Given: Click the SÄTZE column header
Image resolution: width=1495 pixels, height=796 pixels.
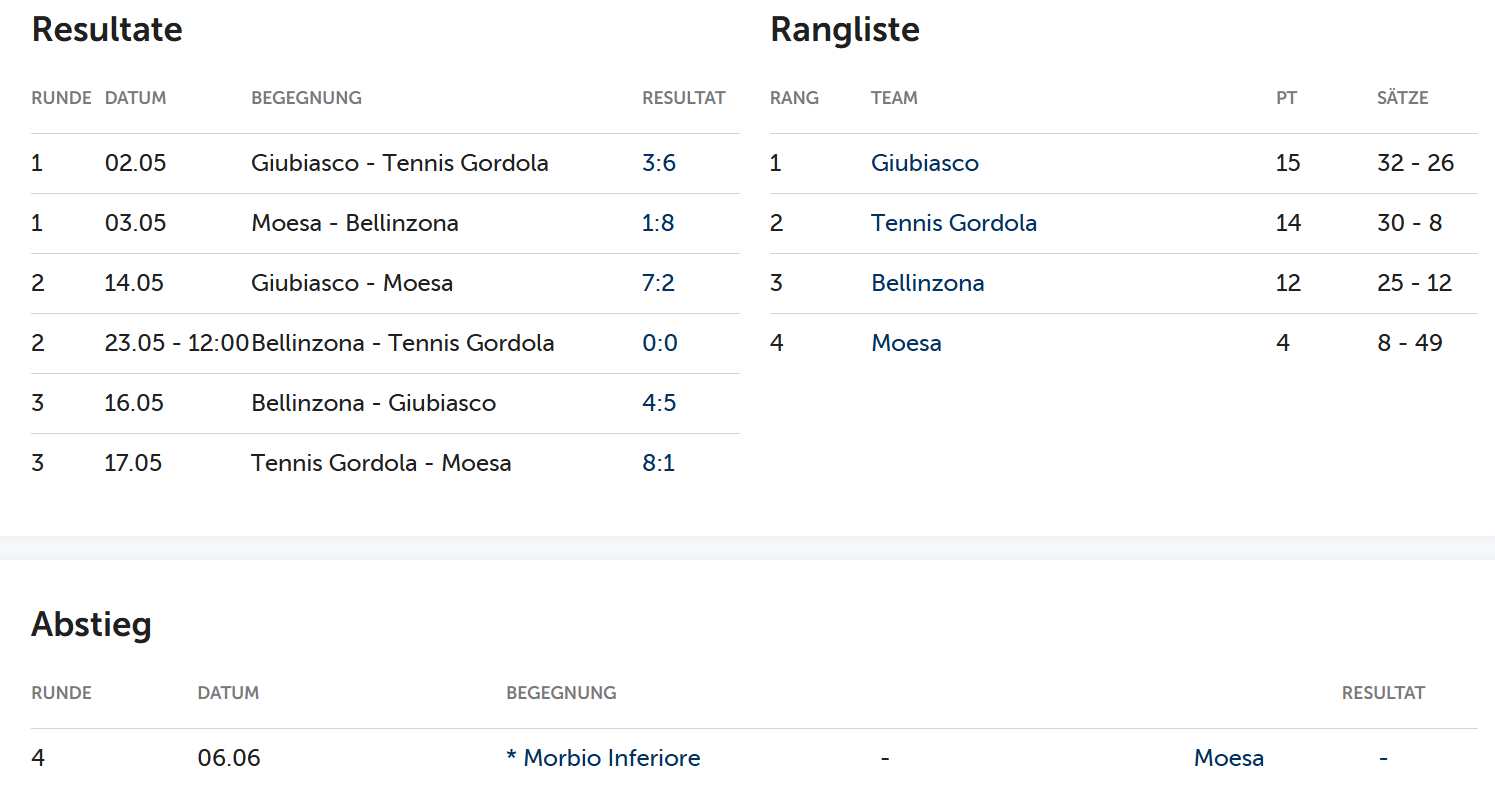Looking at the screenshot, I should point(1403,98).
